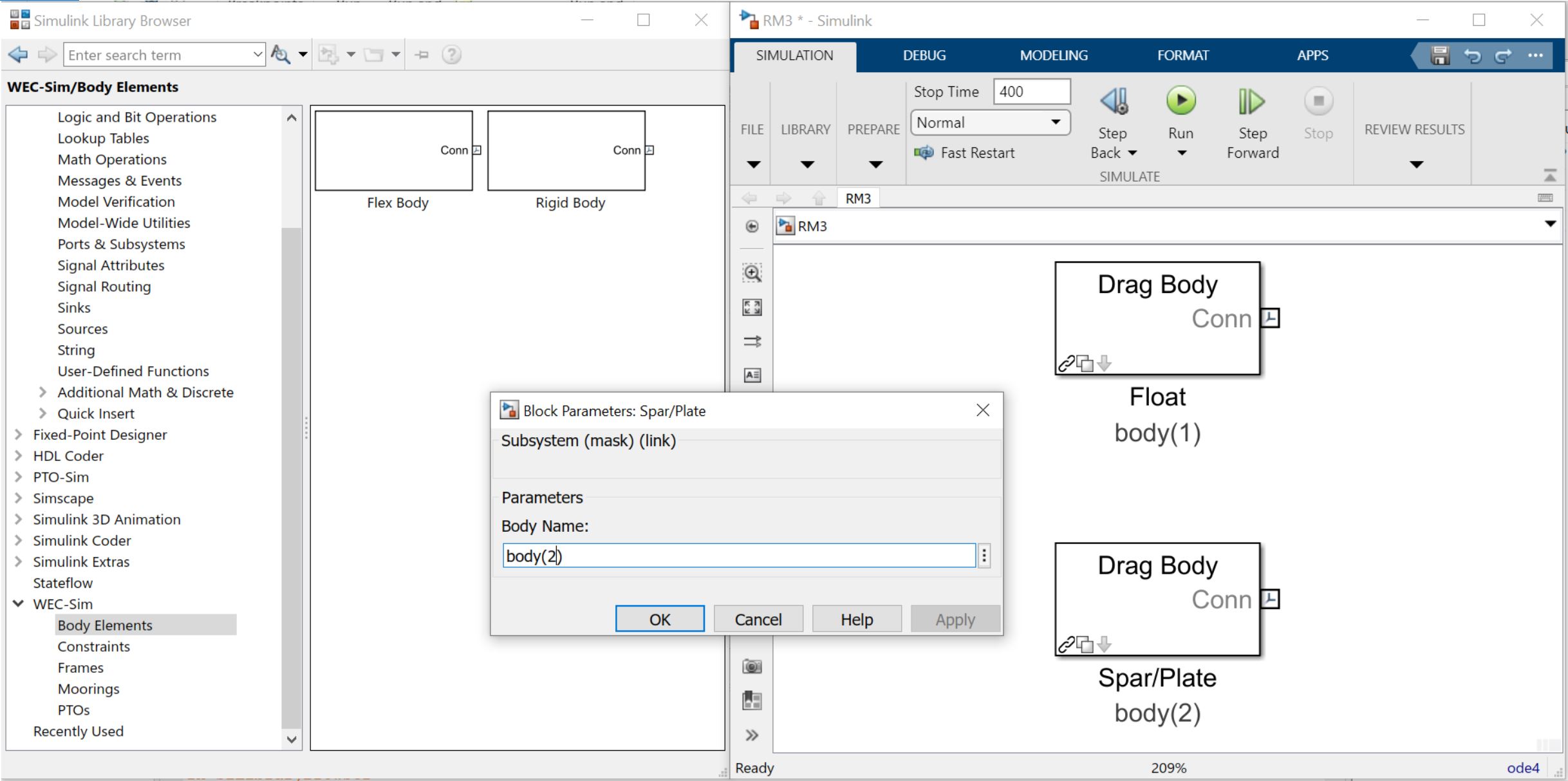
Task: Click the Annotation tool icon
Action: 752,375
